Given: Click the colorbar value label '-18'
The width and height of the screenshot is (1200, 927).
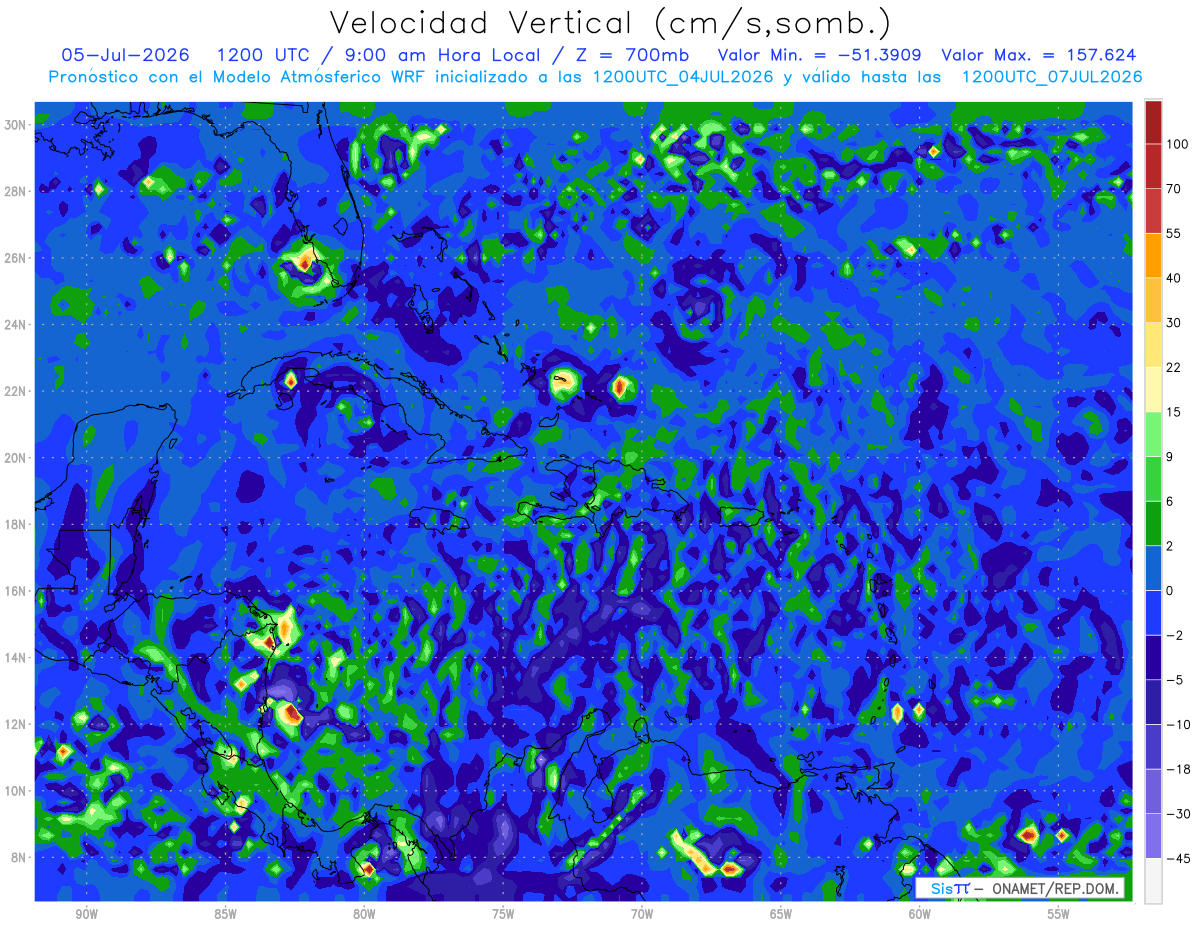Looking at the screenshot, I should pos(1177,770).
